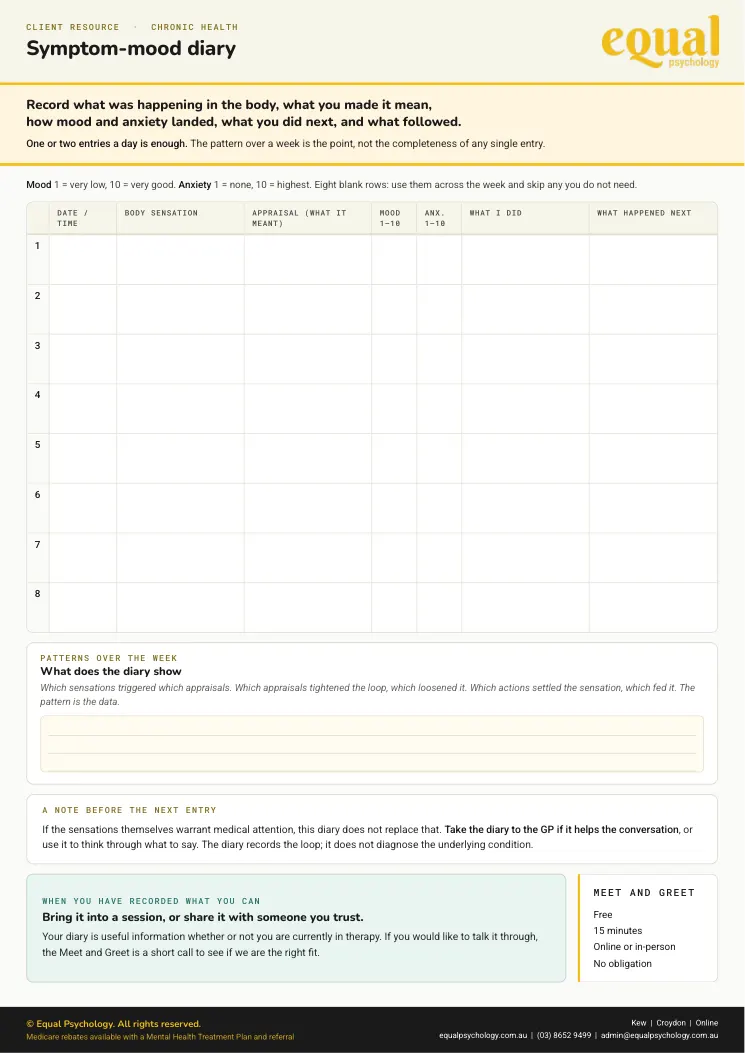The height and width of the screenshot is (1053, 745).
Task: Click the Body Sensation cell in row 8
Action: pos(180,607)
